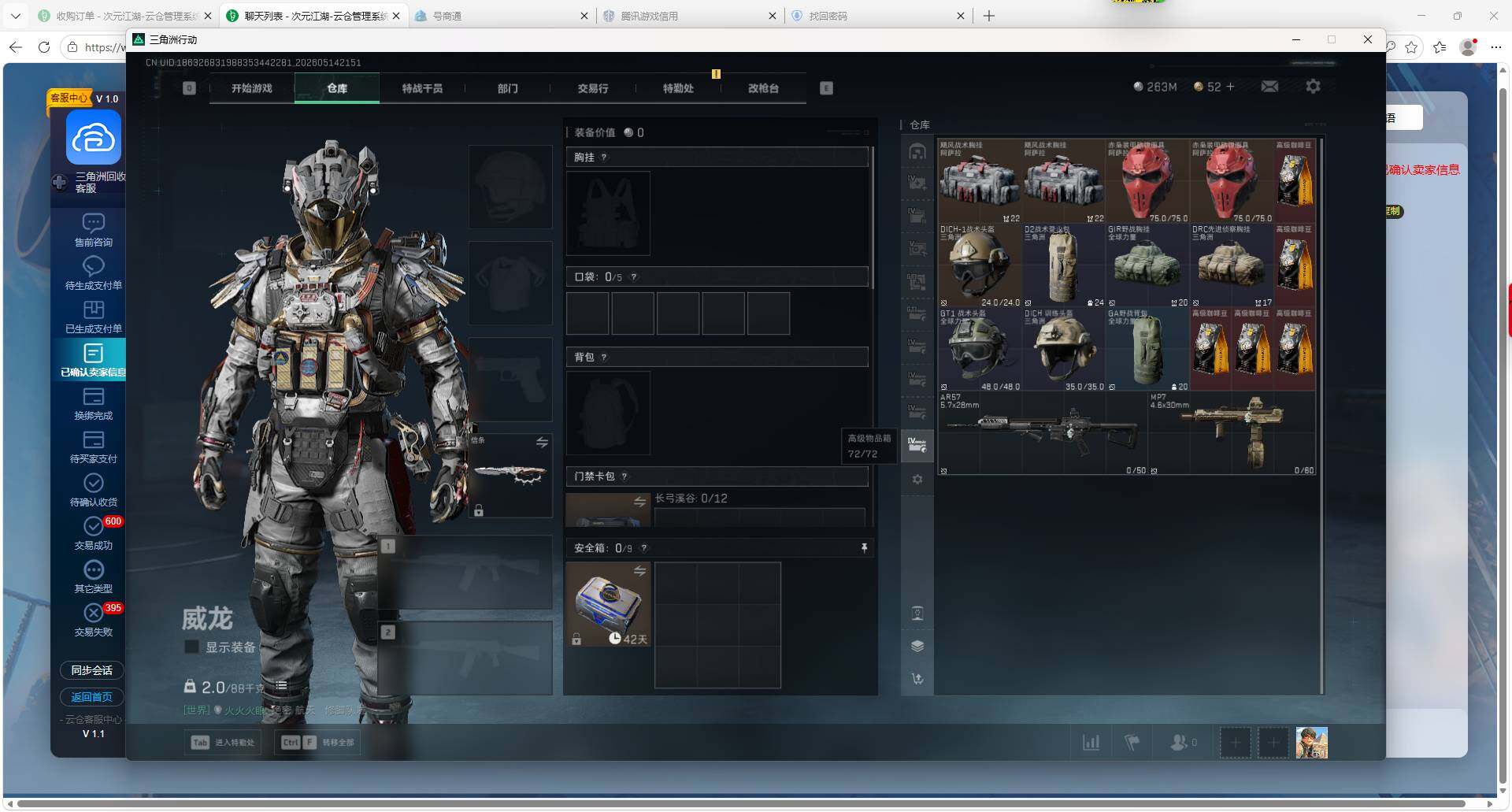Open the 待确认收货 sidebar section
1512x812 pixels.
93,490
